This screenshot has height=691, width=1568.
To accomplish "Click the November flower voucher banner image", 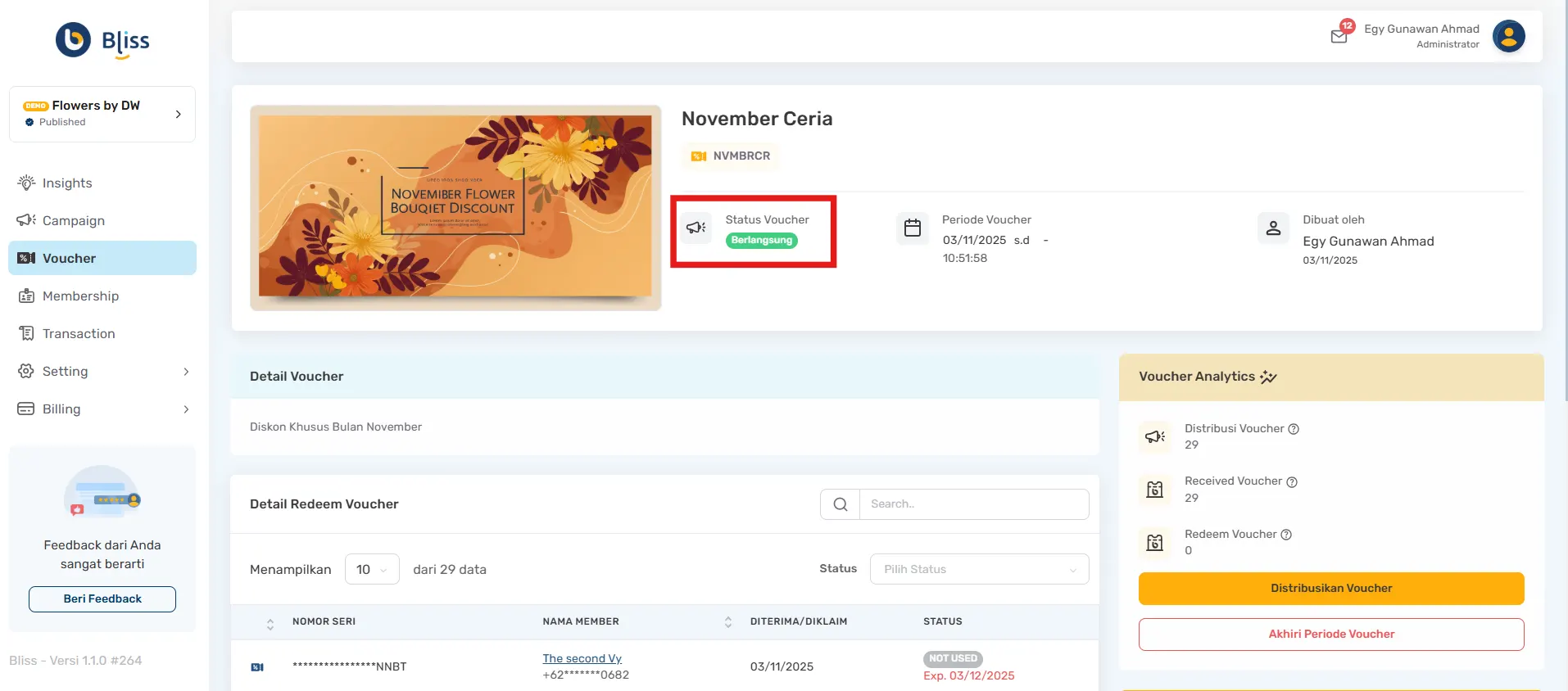I will (455, 207).
